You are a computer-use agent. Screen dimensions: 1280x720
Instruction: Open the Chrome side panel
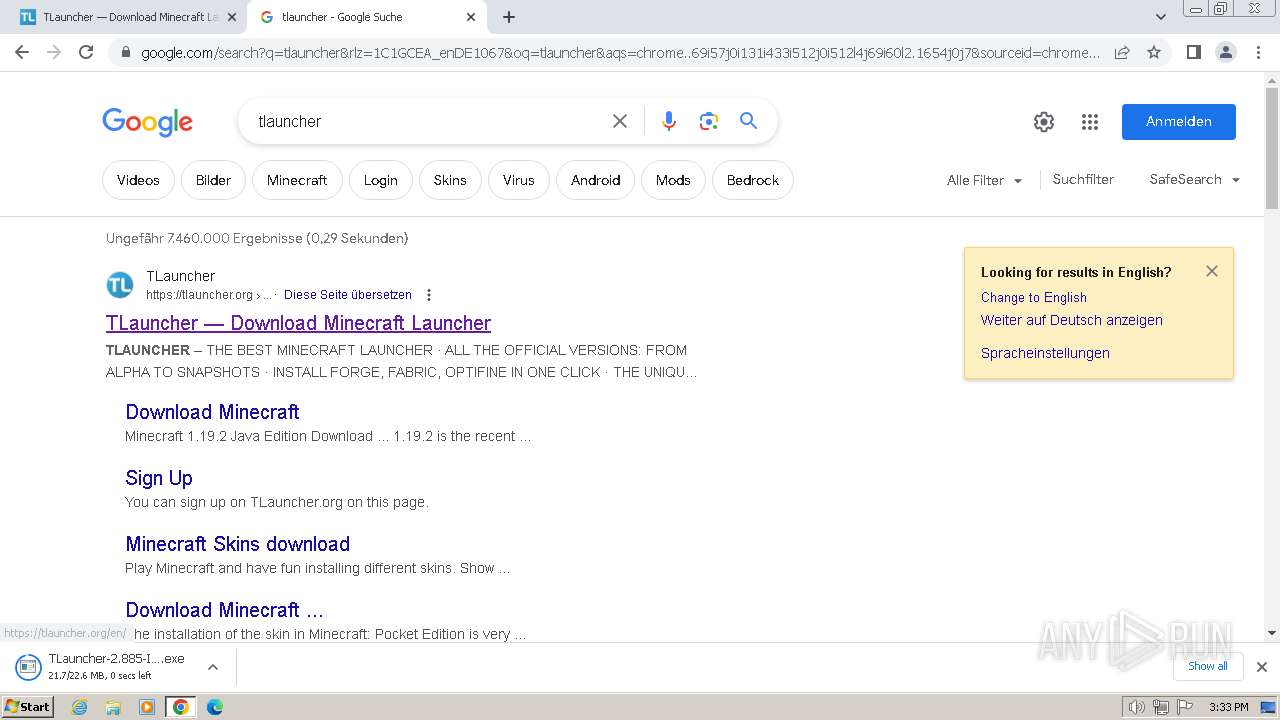[x=1193, y=52]
